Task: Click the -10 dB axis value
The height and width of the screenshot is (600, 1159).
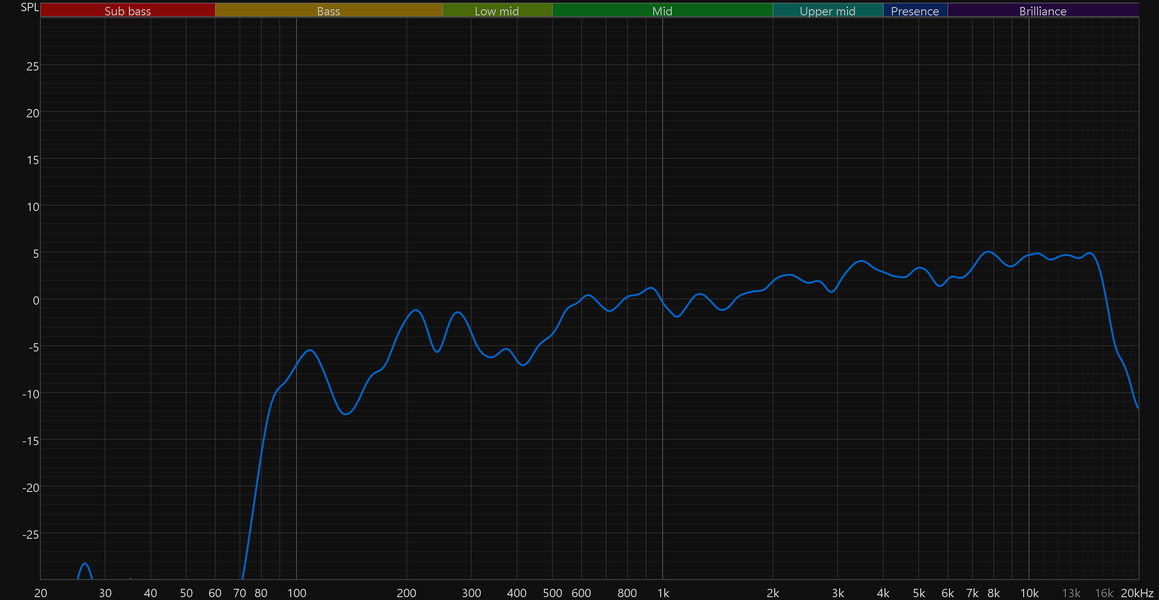Action: click(30, 394)
